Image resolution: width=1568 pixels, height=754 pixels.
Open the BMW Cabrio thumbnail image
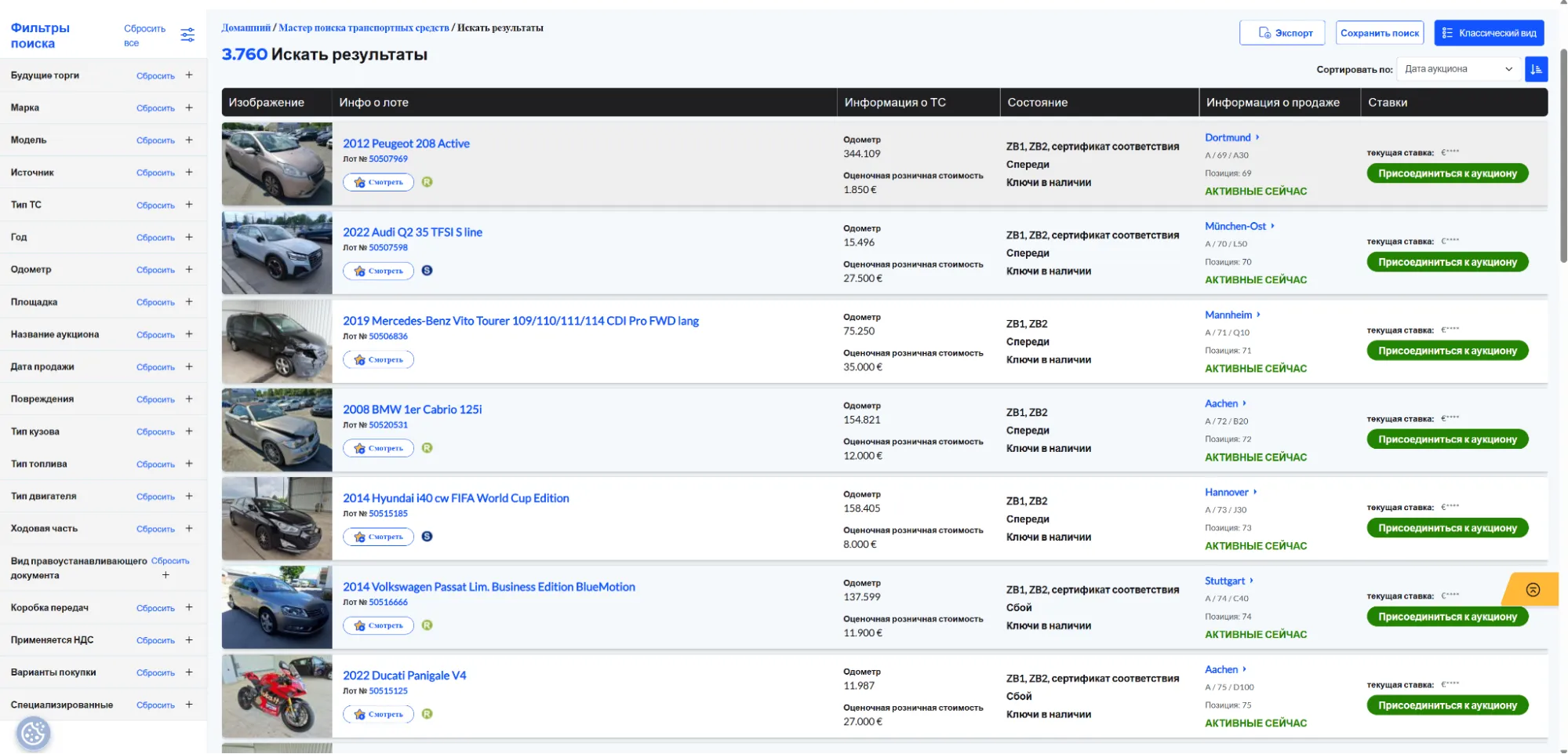click(x=277, y=430)
